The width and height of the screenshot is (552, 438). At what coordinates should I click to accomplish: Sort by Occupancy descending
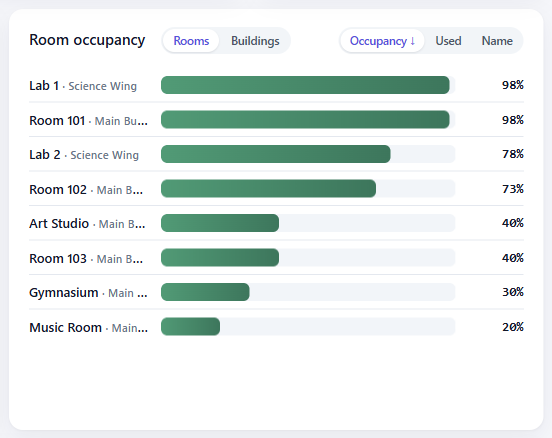pos(382,41)
